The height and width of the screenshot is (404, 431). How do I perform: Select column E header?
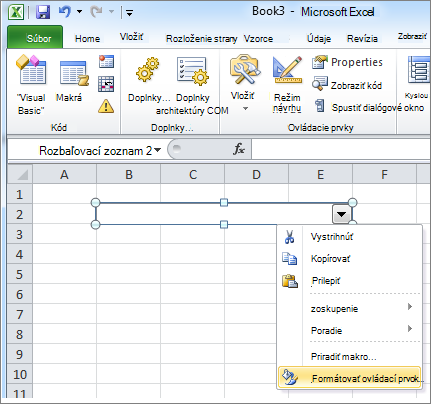click(x=320, y=174)
